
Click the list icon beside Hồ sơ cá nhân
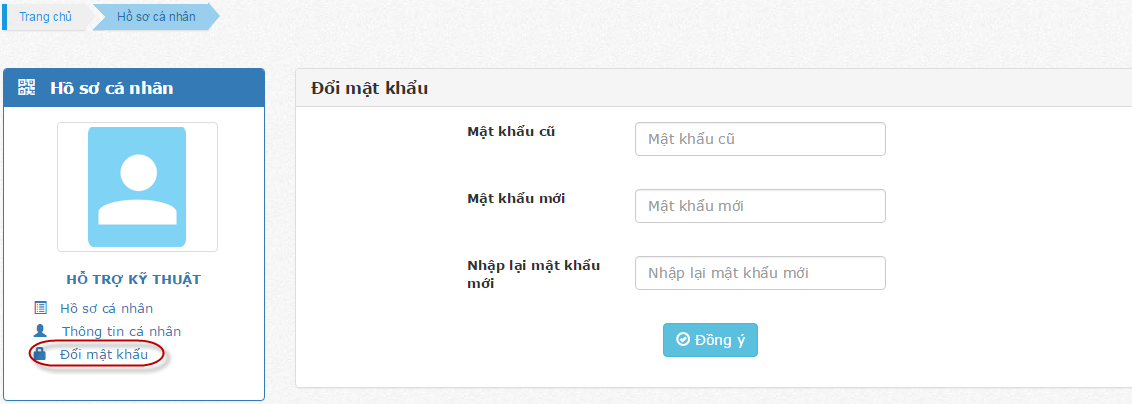tap(40, 308)
